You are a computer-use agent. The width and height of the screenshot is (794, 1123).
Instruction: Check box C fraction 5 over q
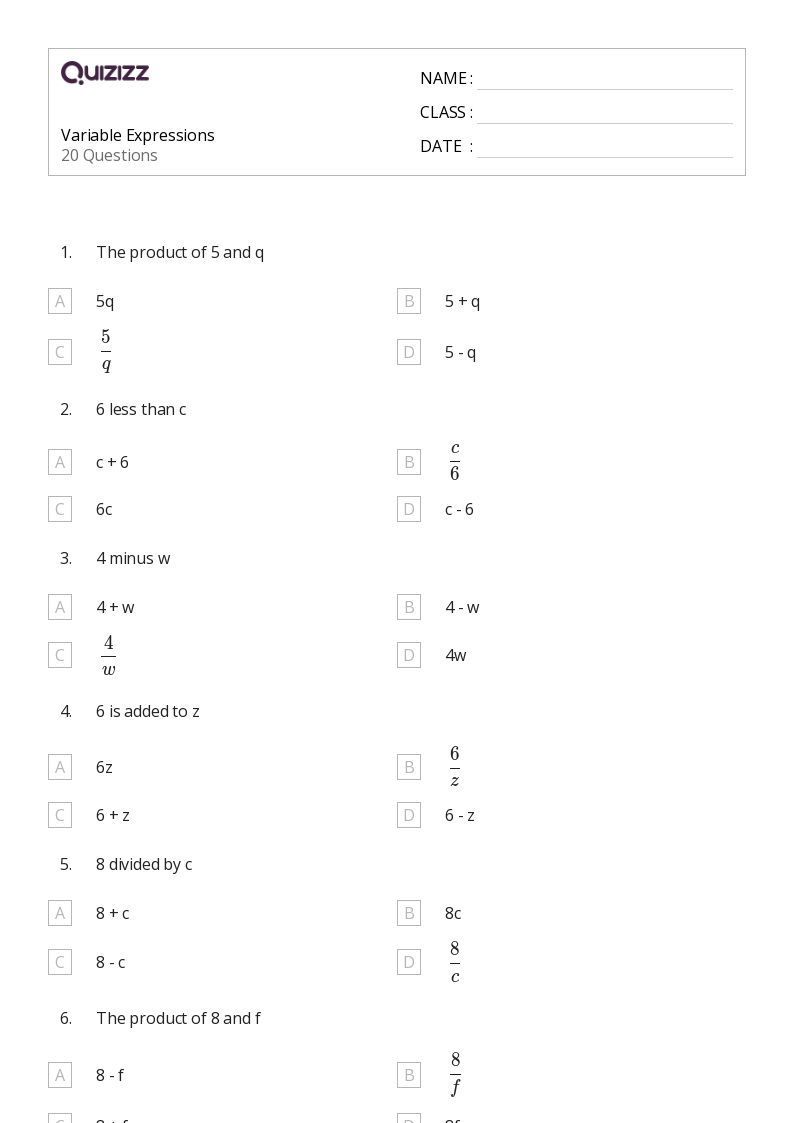point(60,352)
